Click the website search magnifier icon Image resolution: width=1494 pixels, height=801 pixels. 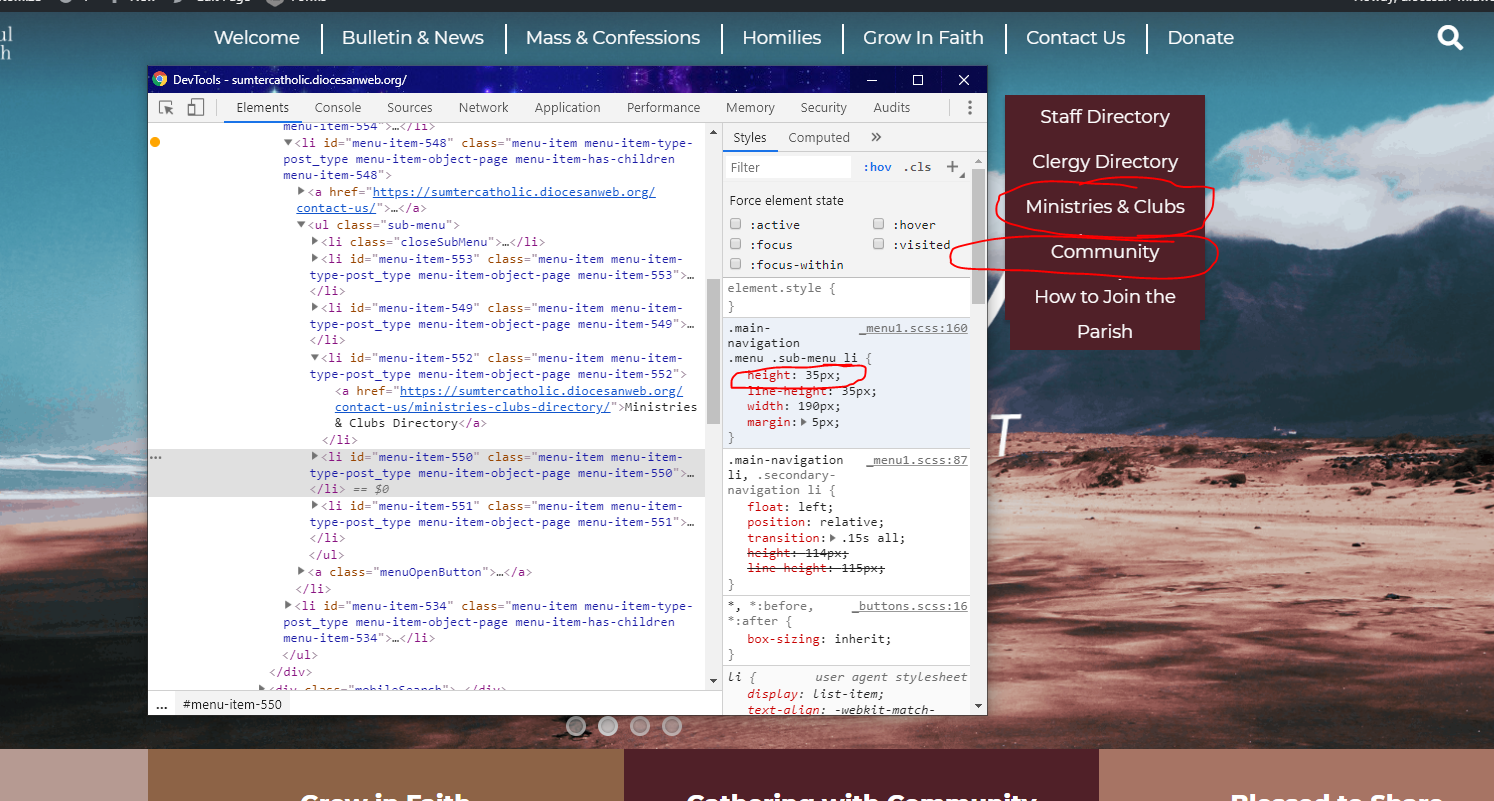1450,38
